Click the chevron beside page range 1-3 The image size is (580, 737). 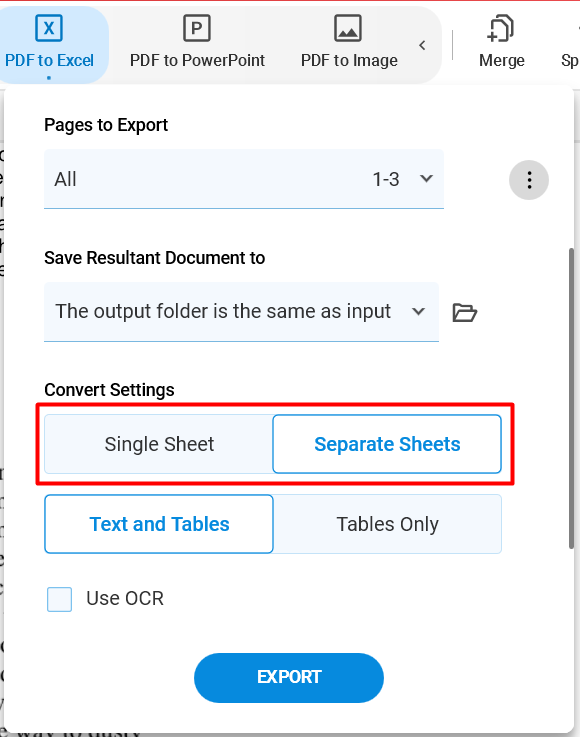pyautogui.click(x=426, y=179)
